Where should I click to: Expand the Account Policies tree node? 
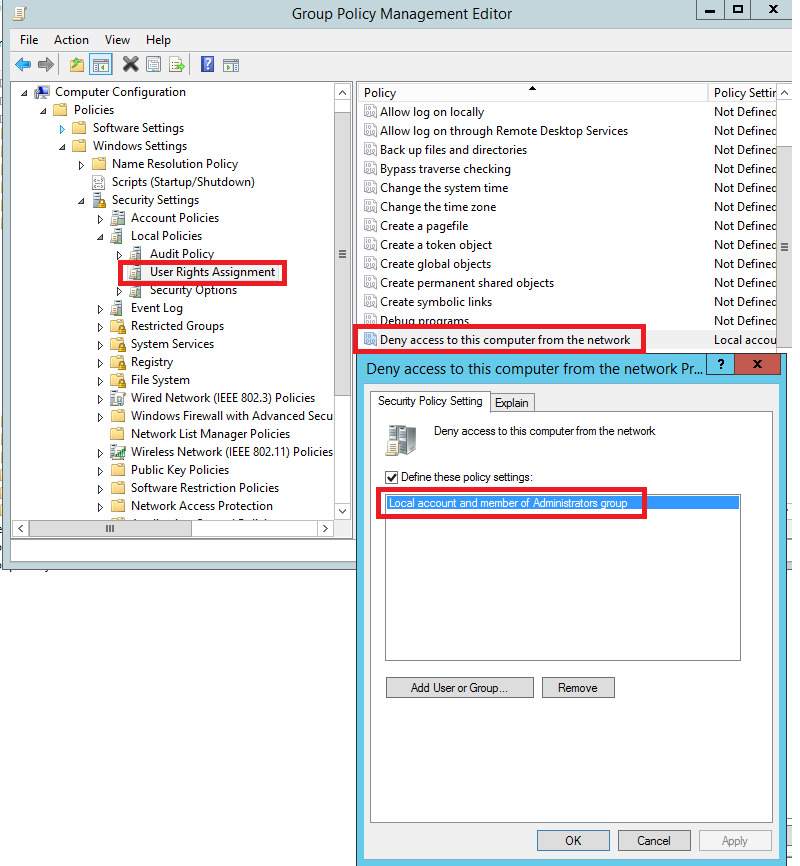click(x=100, y=218)
